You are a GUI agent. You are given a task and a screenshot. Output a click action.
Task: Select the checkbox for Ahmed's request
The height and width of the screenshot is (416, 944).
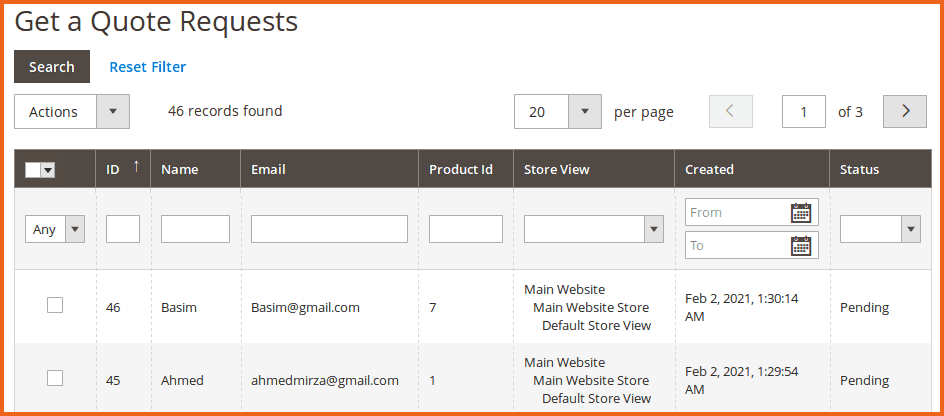pos(55,378)
